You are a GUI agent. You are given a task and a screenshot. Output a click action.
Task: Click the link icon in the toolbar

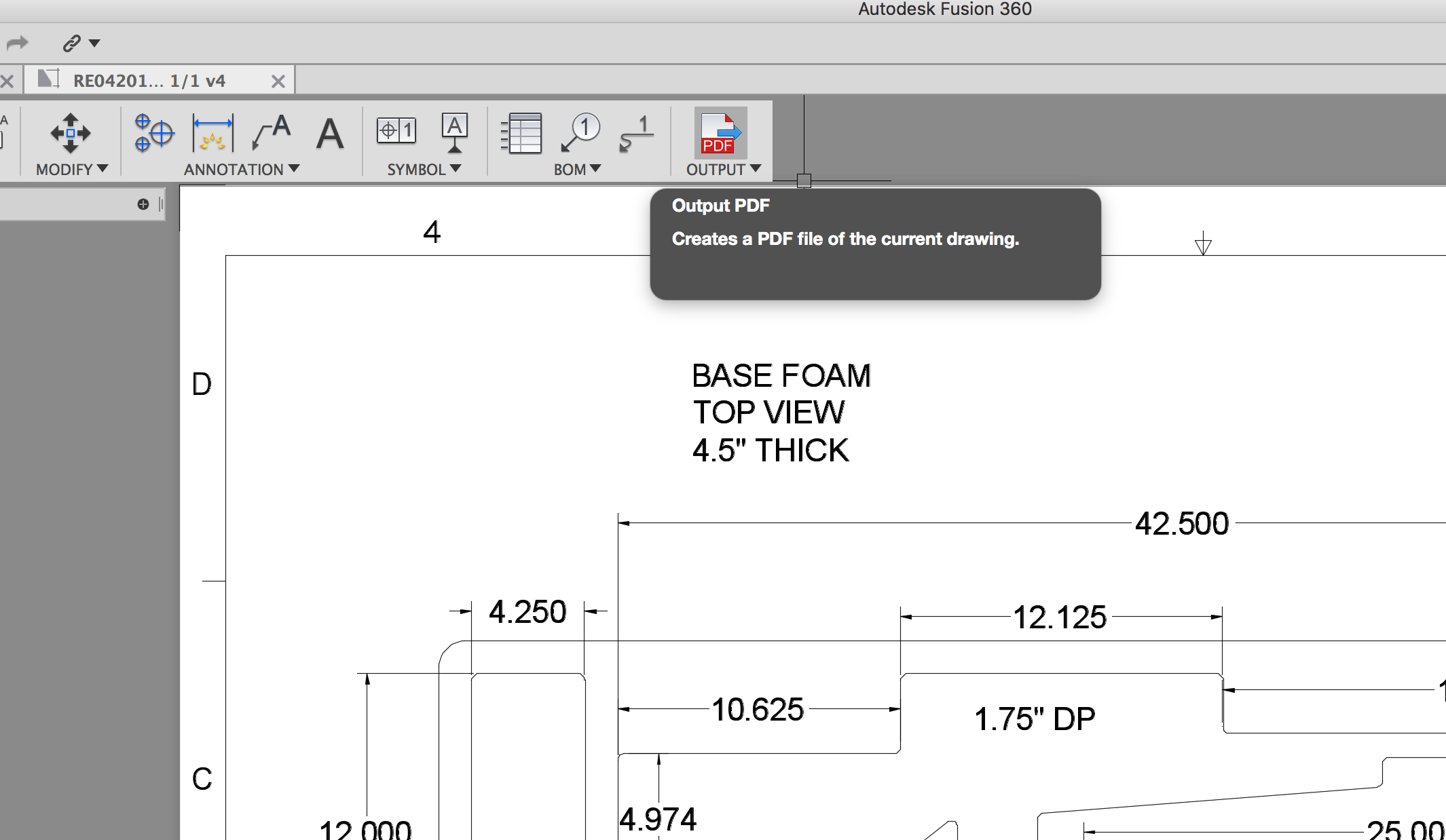[70, 42]
